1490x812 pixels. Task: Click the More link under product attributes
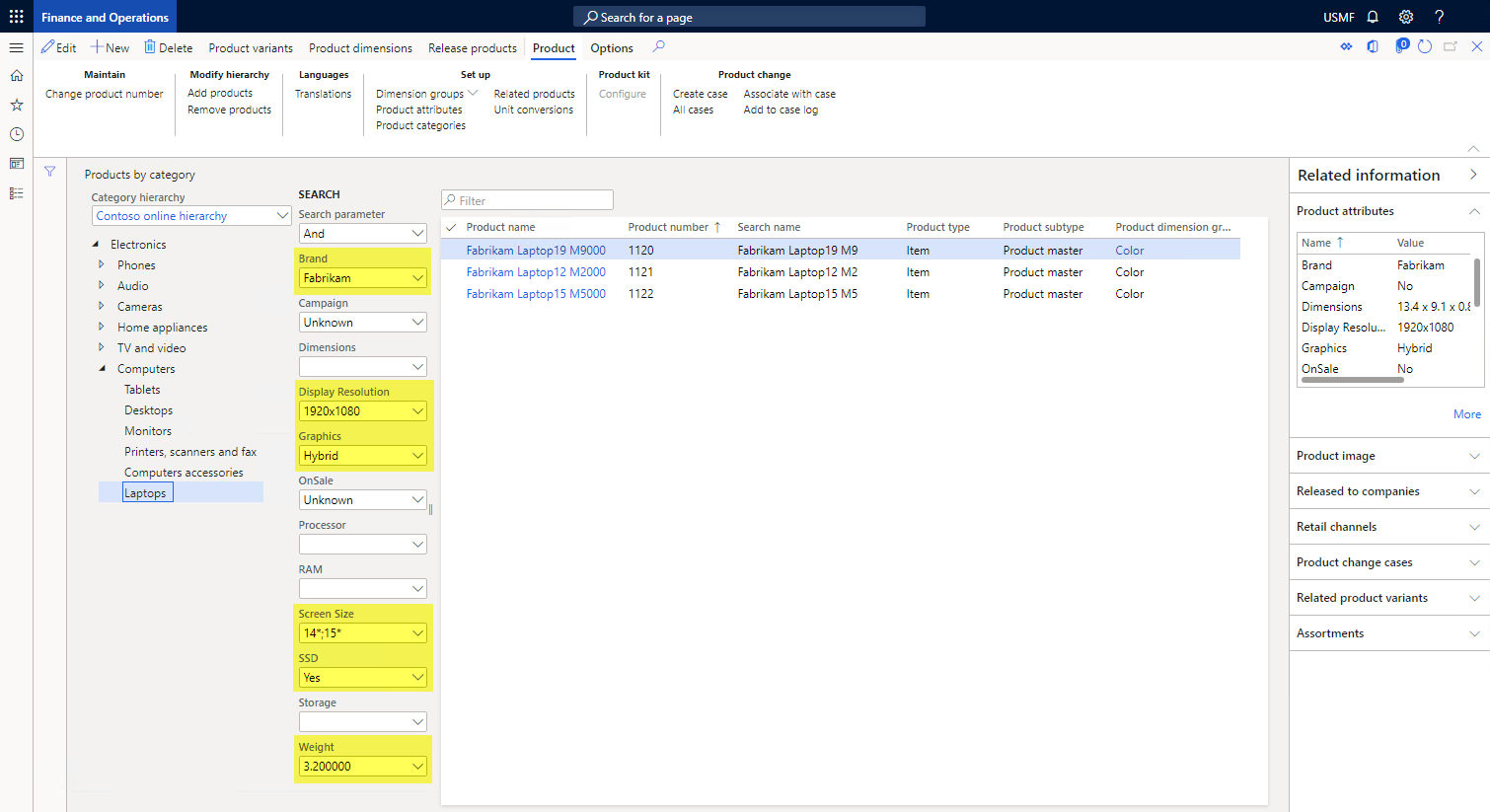coord(1466,414)
